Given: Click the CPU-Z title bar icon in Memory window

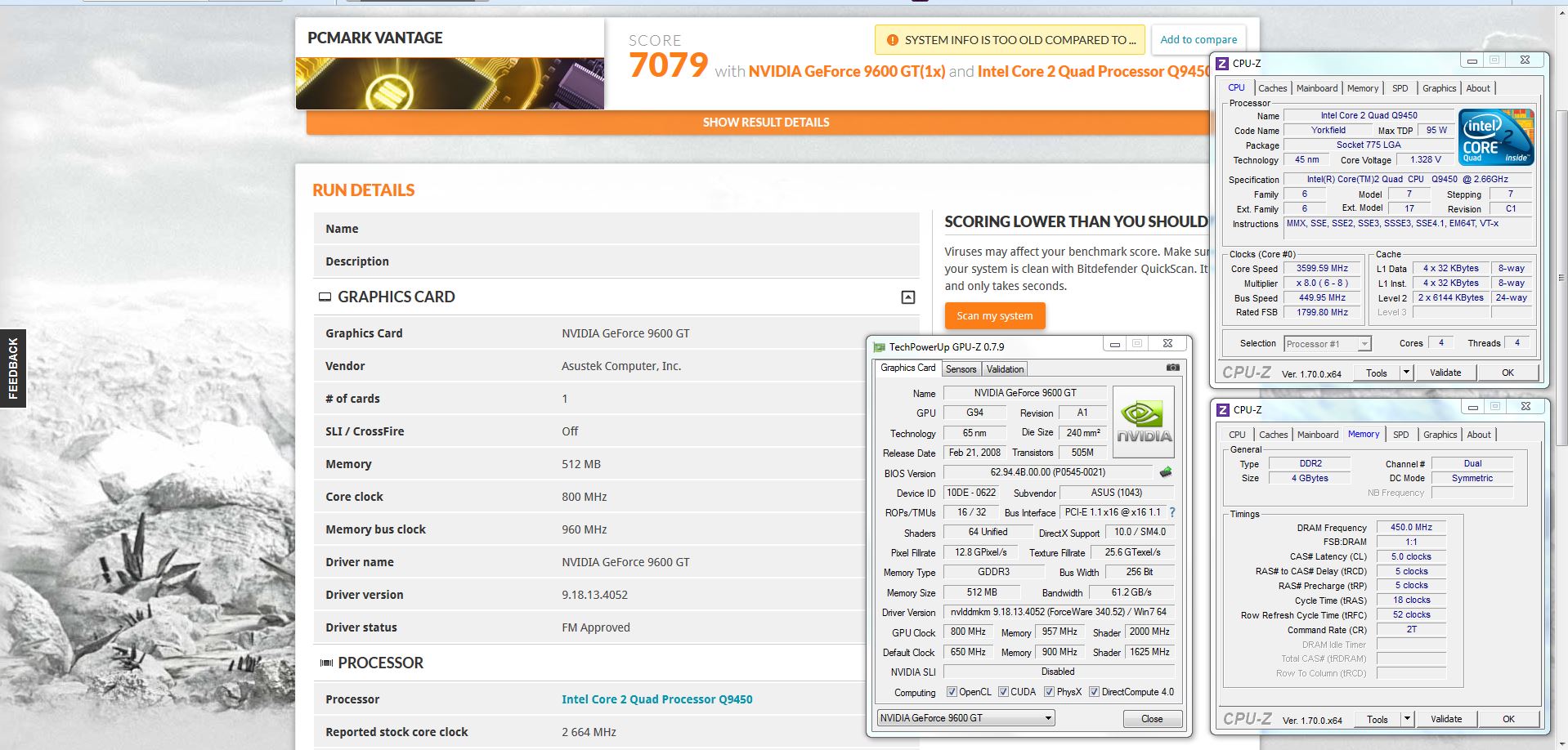Looking at the screenshot, I should tap(1223, 409).
